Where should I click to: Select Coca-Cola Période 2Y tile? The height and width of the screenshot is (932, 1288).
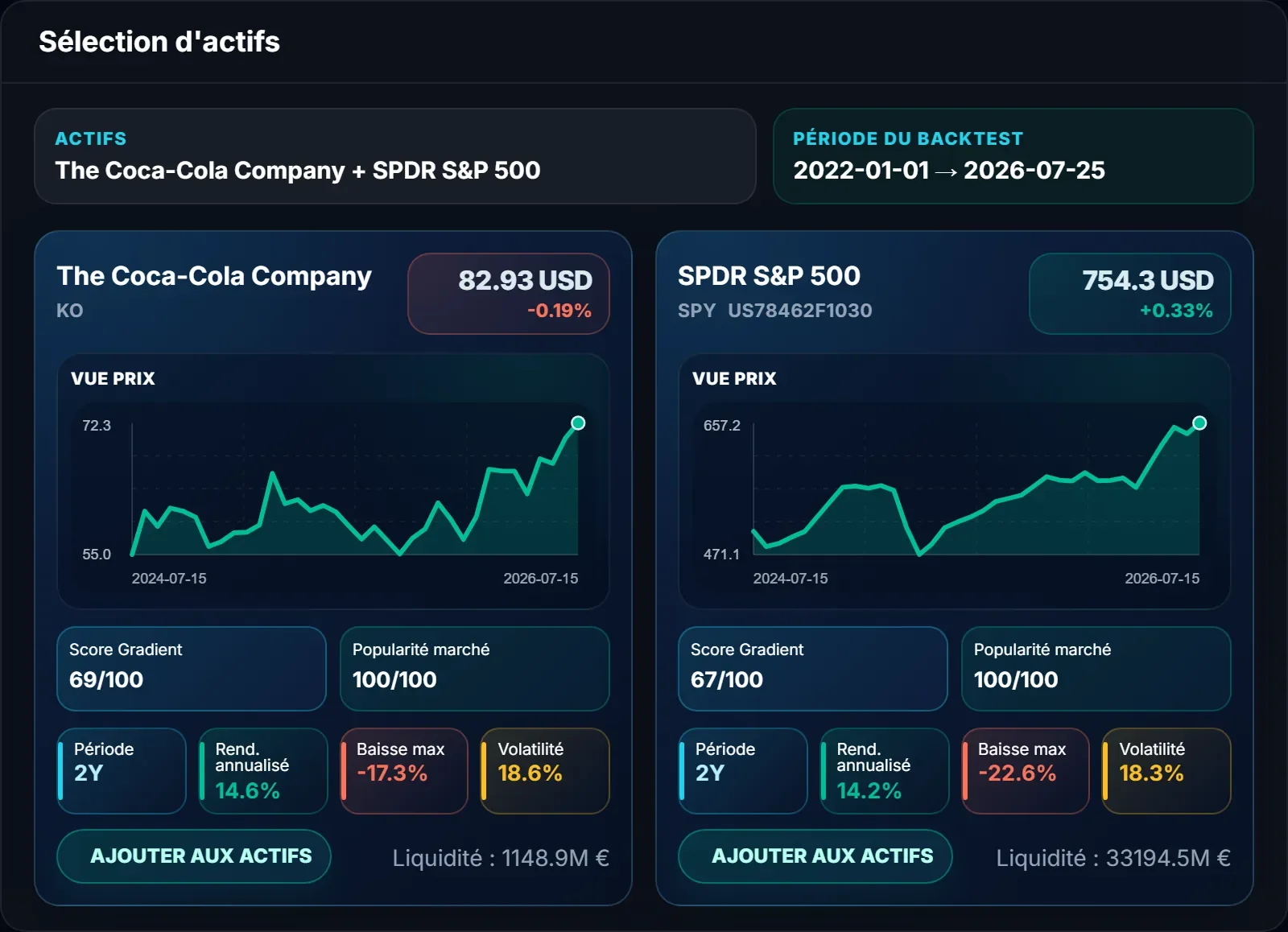122,771
